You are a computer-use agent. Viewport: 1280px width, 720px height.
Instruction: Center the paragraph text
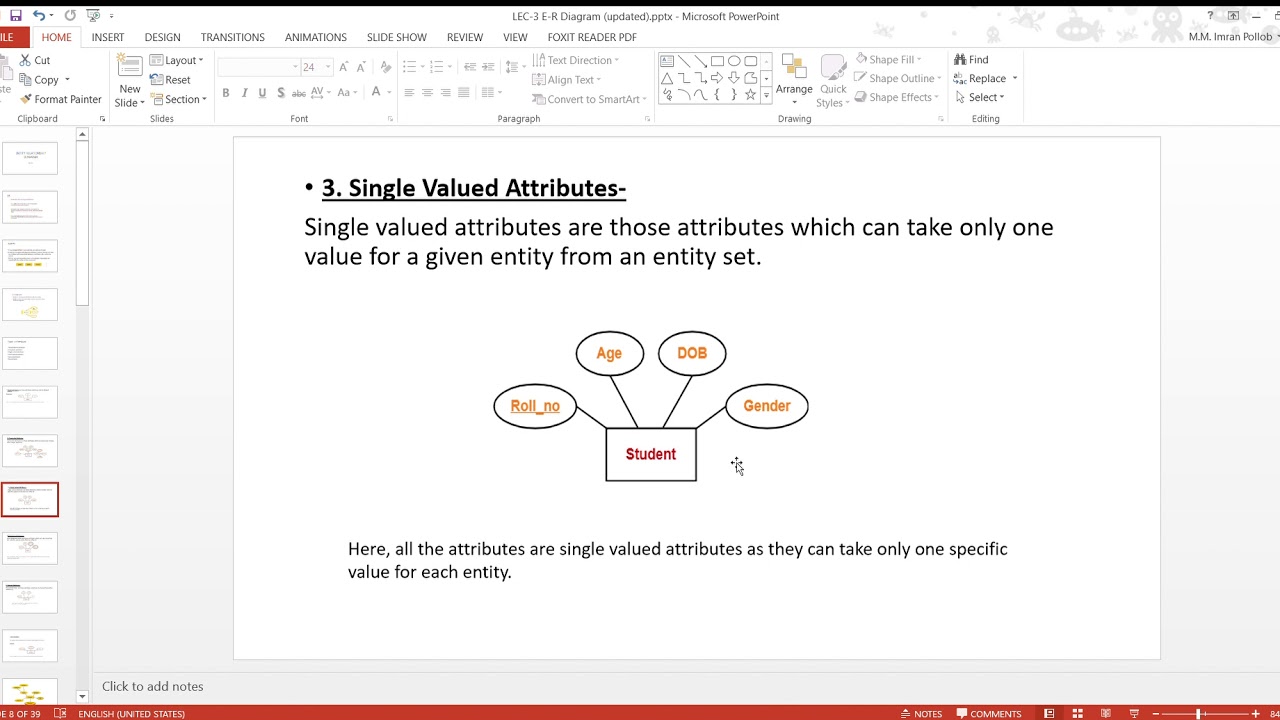427,93
